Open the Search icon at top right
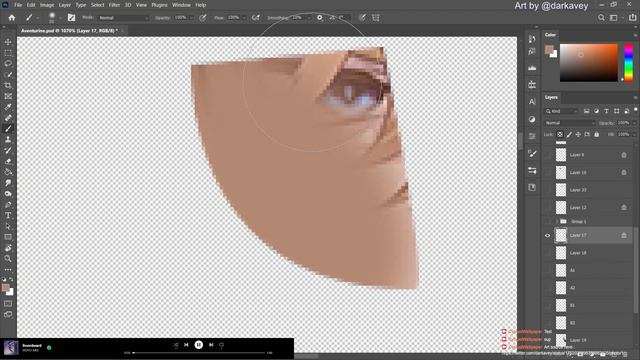 point(601,18)
